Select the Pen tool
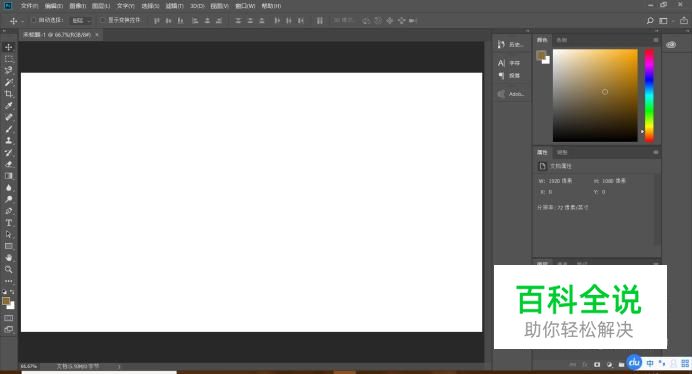Screen dimensions: 692x374 tap(8, 211)
